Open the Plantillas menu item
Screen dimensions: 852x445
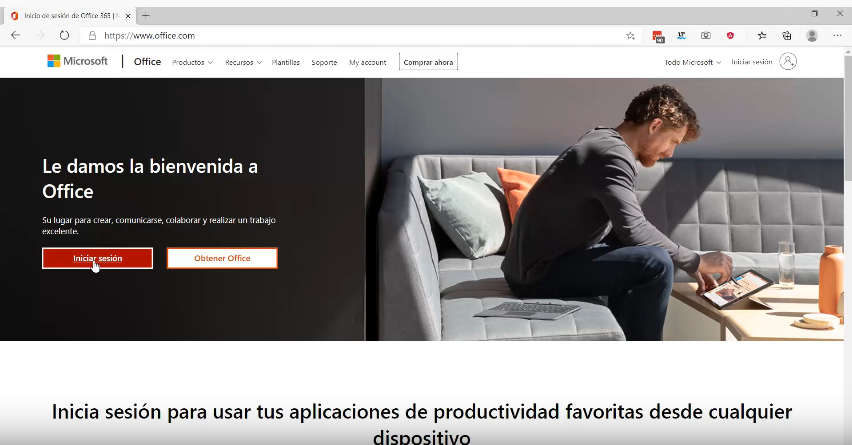(285, 62)
